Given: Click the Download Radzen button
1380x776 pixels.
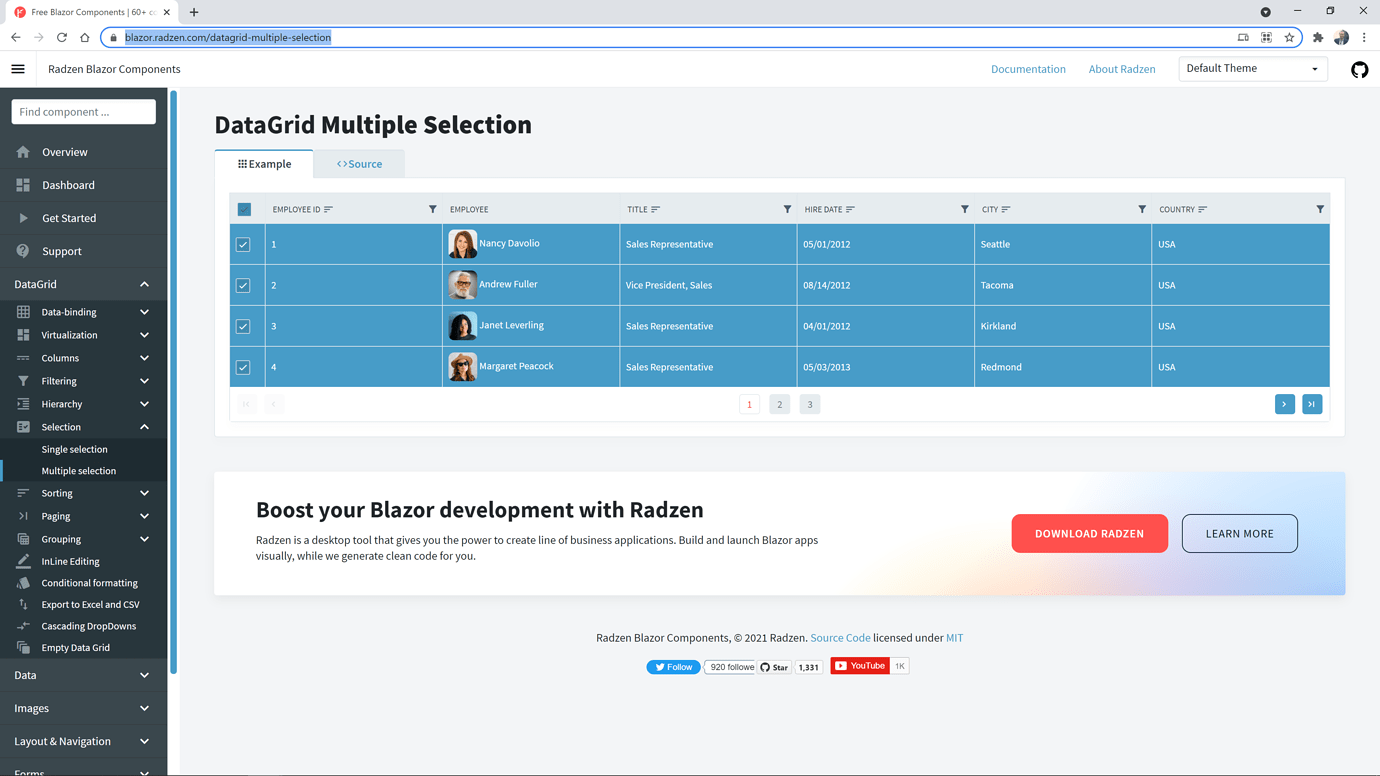Looking at the screenshot, I should click(x=1089, y=533).
